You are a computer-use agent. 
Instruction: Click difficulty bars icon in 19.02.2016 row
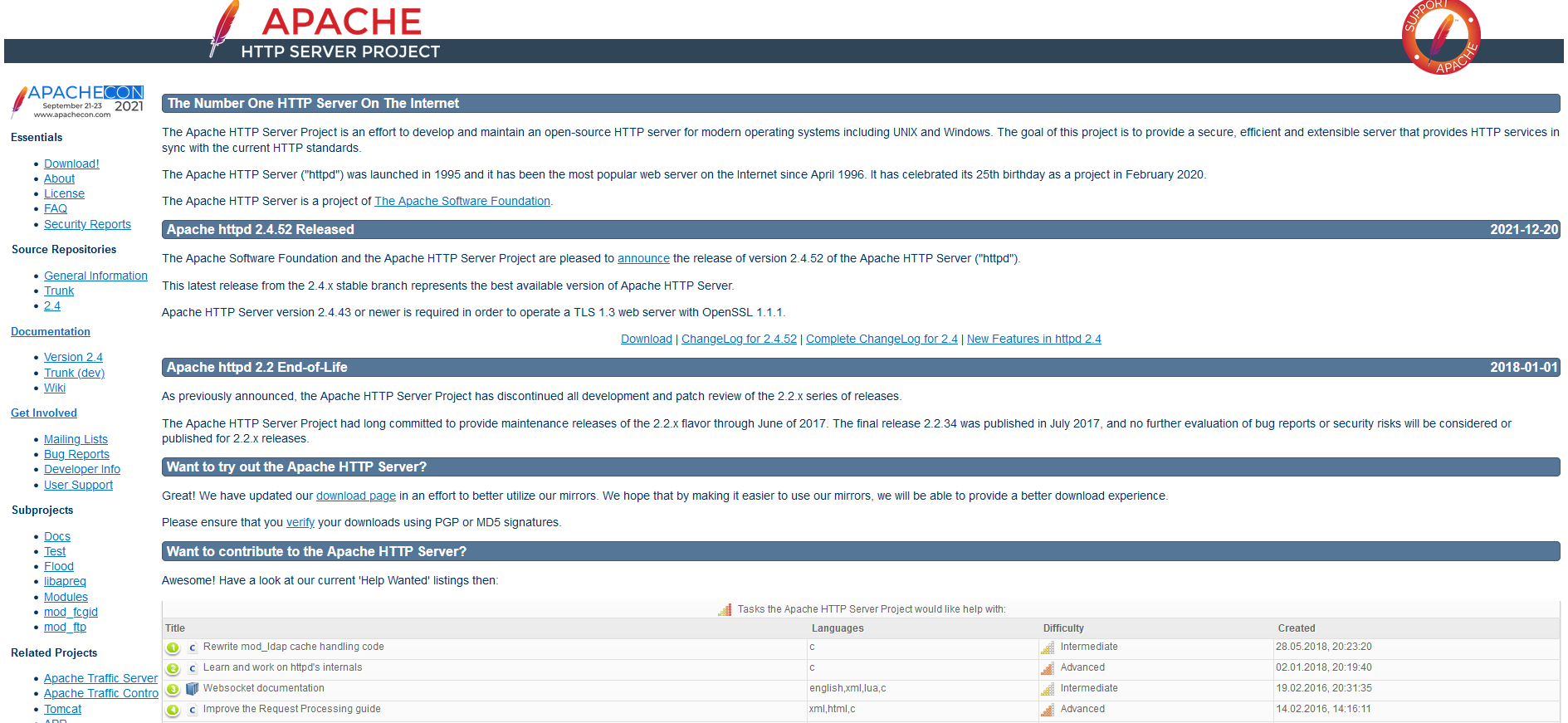(1048, 689)
